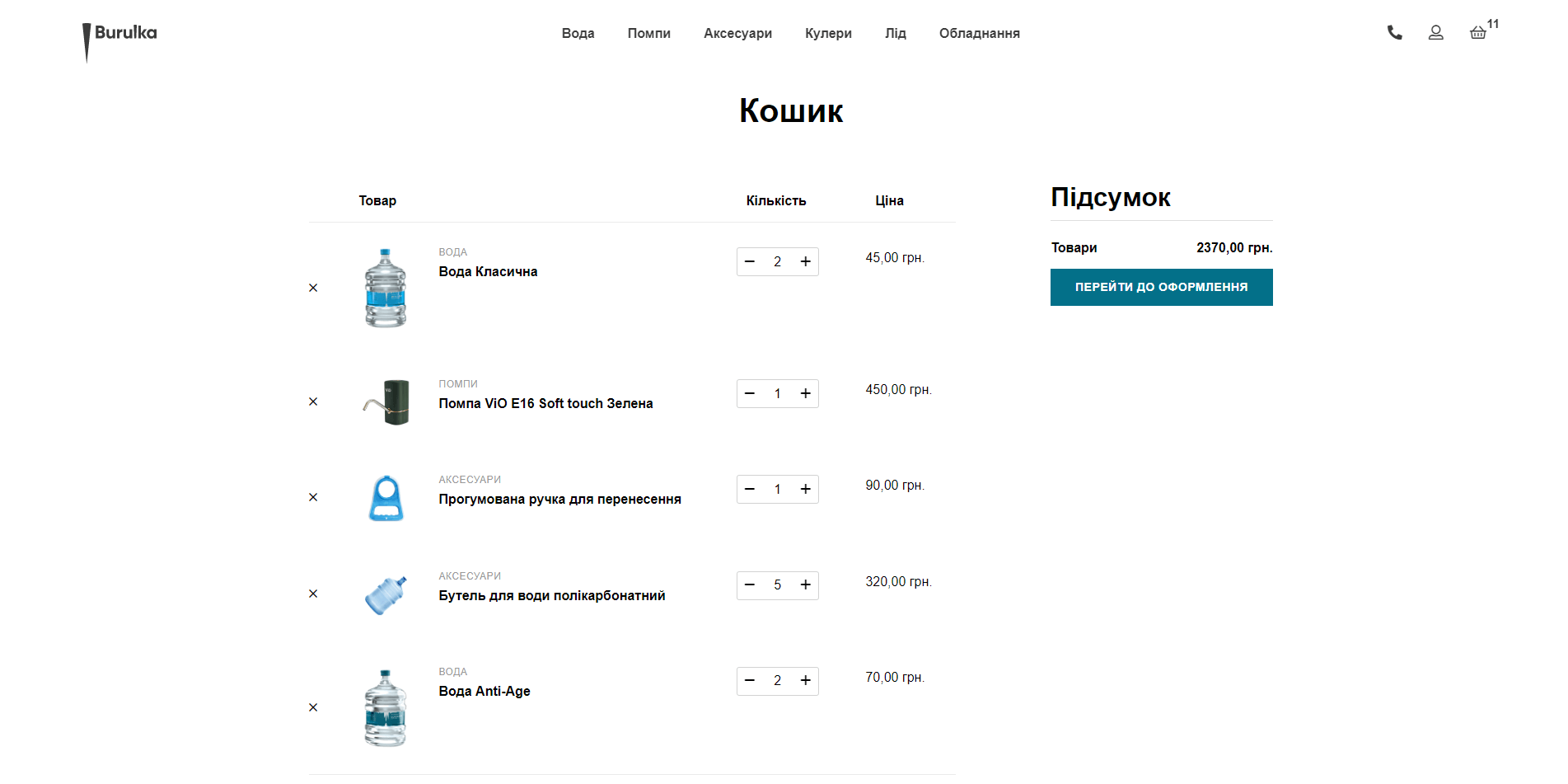Image resolution: width=1568 pixels, height=784 pixels.
Task: Remove Помпа ViO E16 from cart
Action: pyautogui.click(x=313, y=401)
